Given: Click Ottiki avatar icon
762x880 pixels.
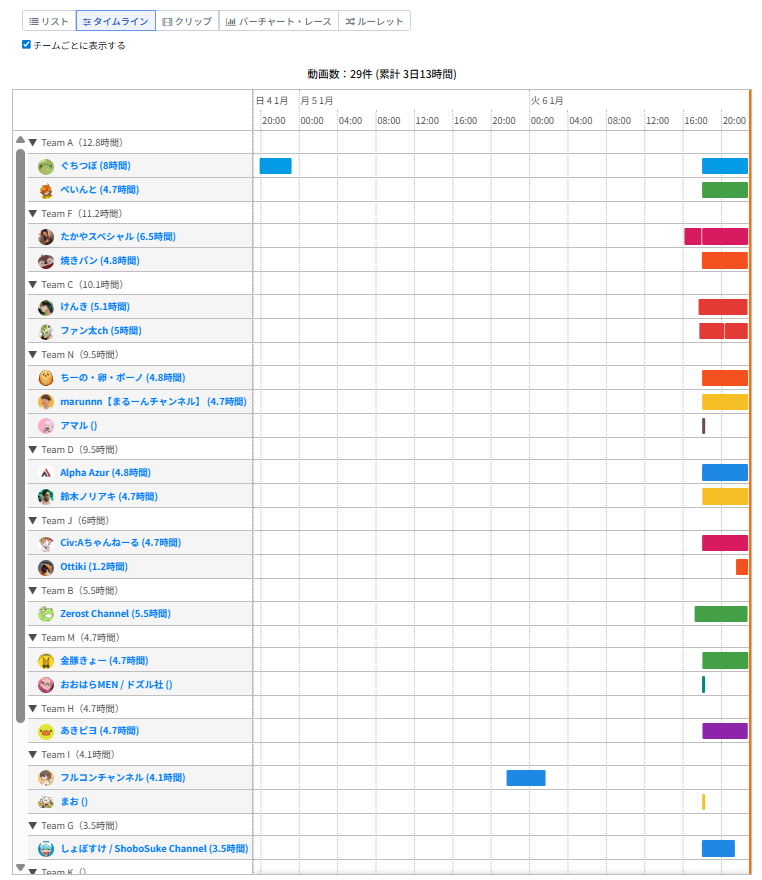Looking at the screenshot, I should click(46, 567).
